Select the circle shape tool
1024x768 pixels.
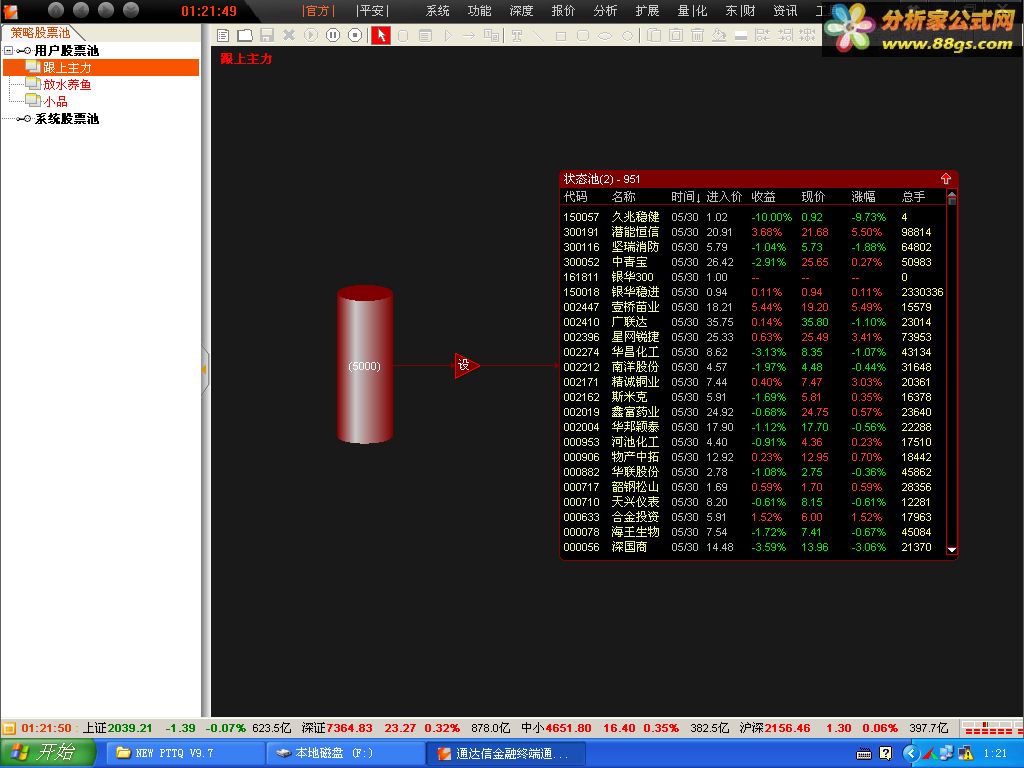[x=628, y=36]
